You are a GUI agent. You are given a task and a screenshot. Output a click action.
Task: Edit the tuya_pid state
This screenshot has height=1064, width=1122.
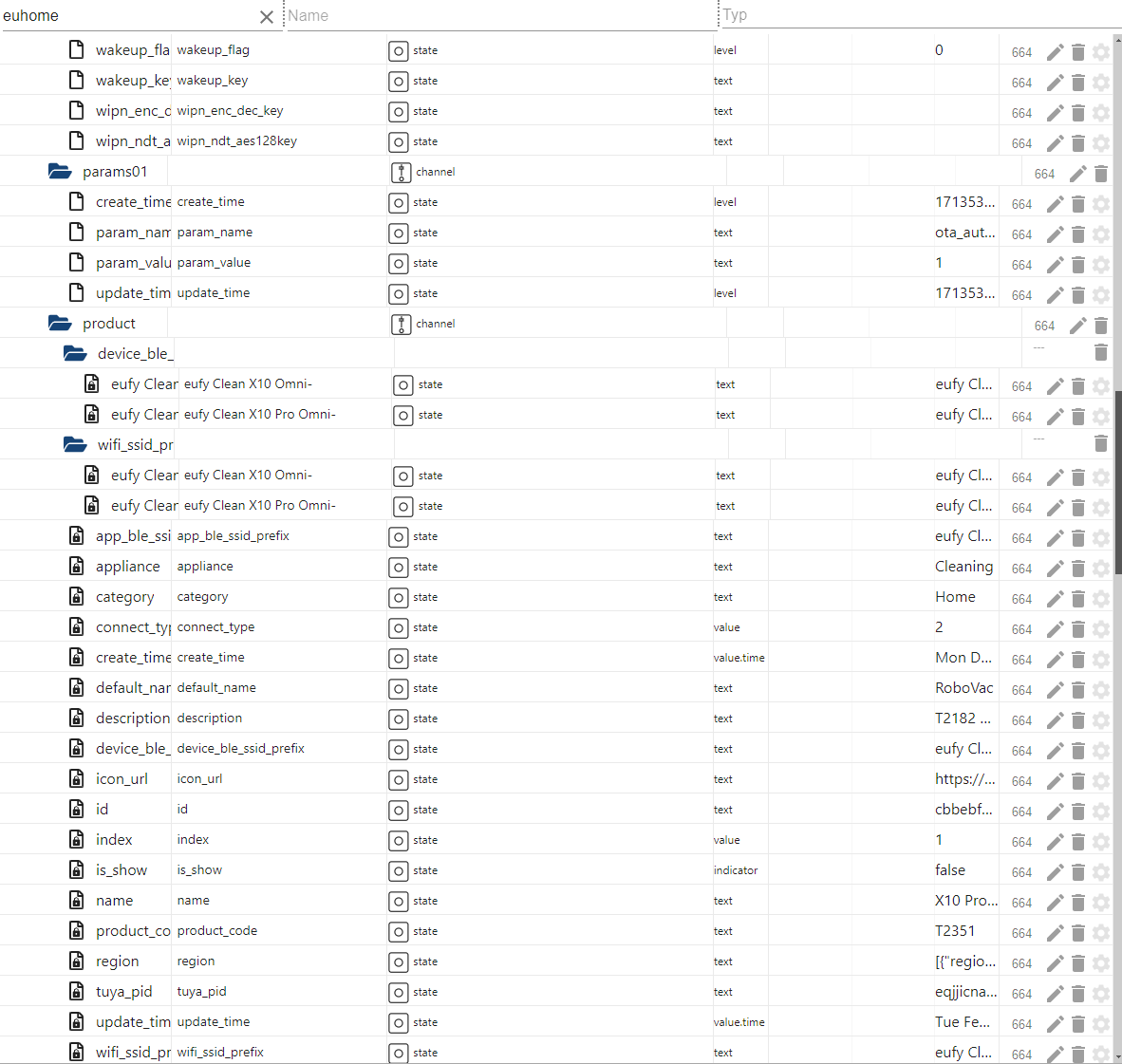point(1055,994)
